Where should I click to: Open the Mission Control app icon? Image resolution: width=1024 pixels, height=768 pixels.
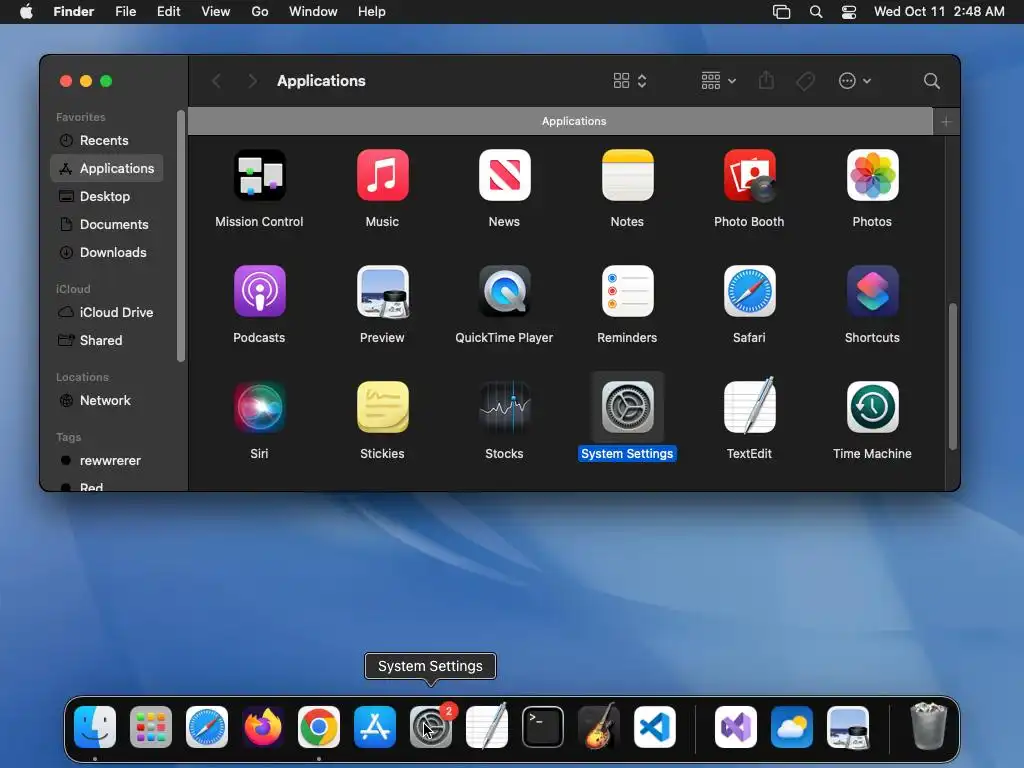point(259,175)
